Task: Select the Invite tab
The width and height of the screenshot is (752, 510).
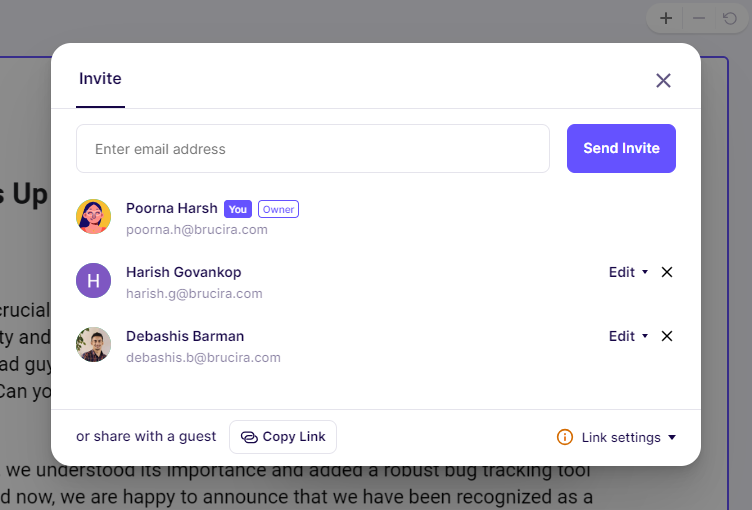Action: click(100, 79)
